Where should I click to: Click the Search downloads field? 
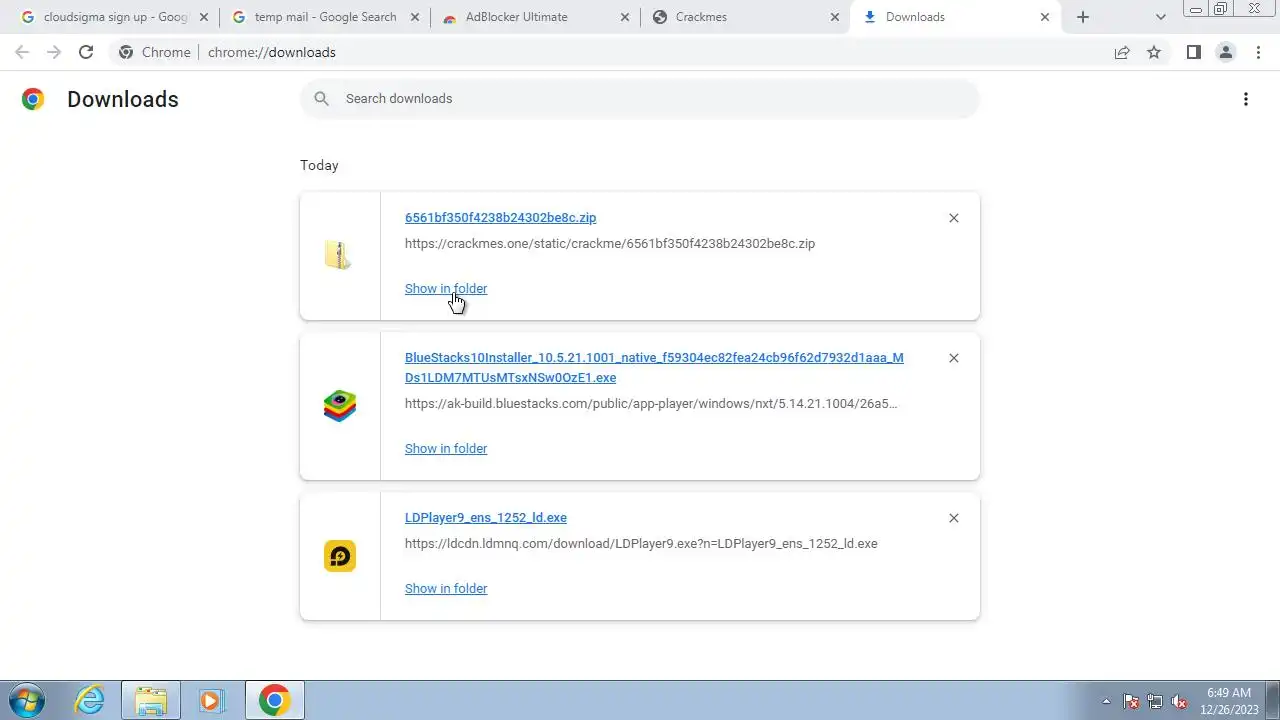640,99
